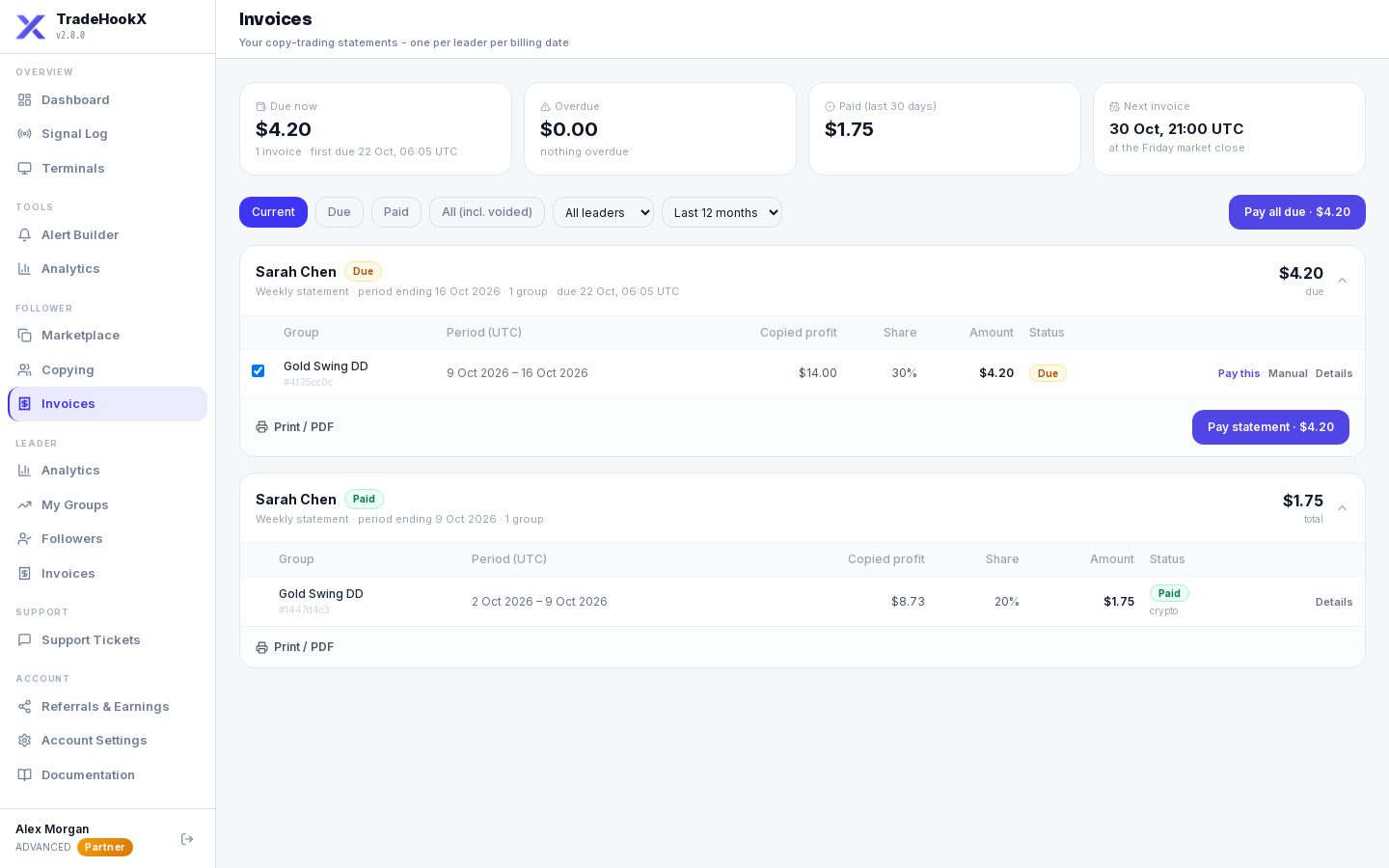Screen dimensions: 1389x868
Task: Click the Tools Analytics chart icon
Action: pos(25,269)
